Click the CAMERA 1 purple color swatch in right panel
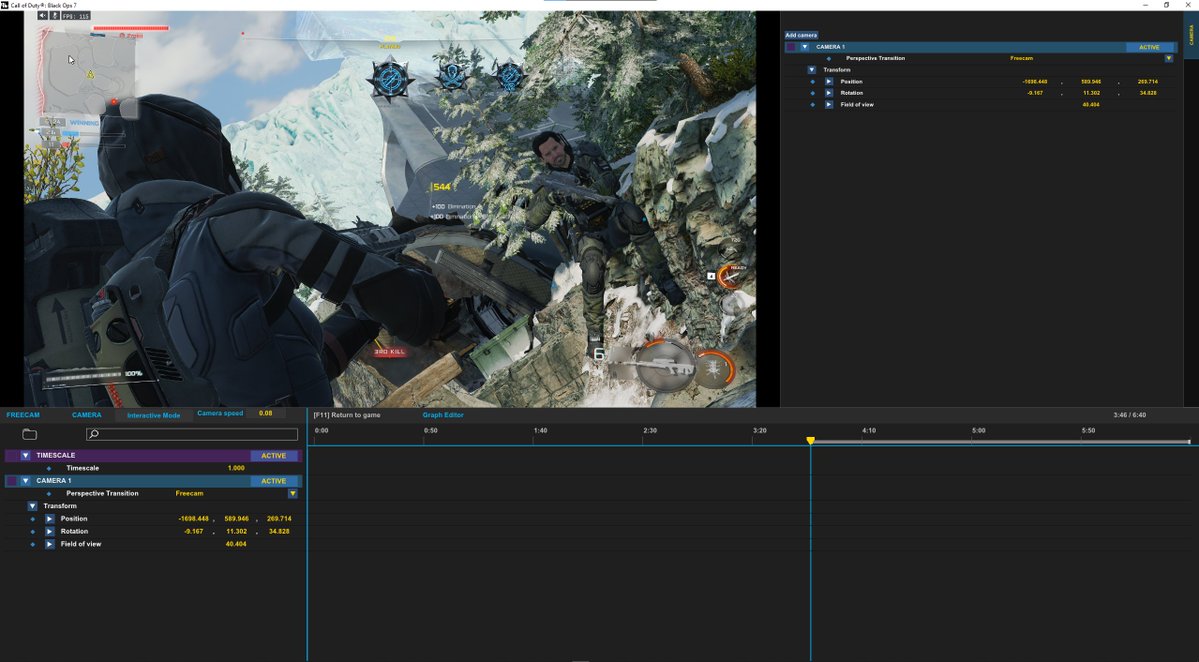 pyautogui.click(x=791, y=47)
